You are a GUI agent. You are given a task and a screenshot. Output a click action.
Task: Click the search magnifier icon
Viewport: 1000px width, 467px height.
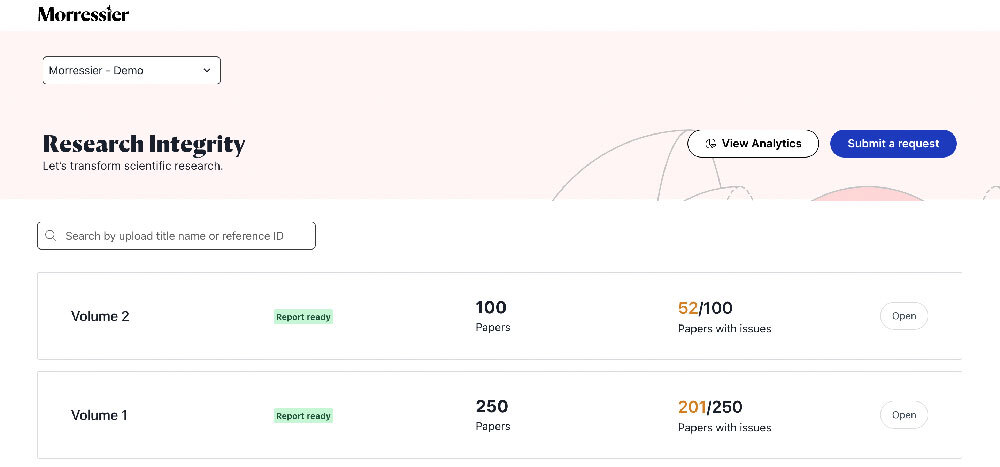tap(50, 235)
